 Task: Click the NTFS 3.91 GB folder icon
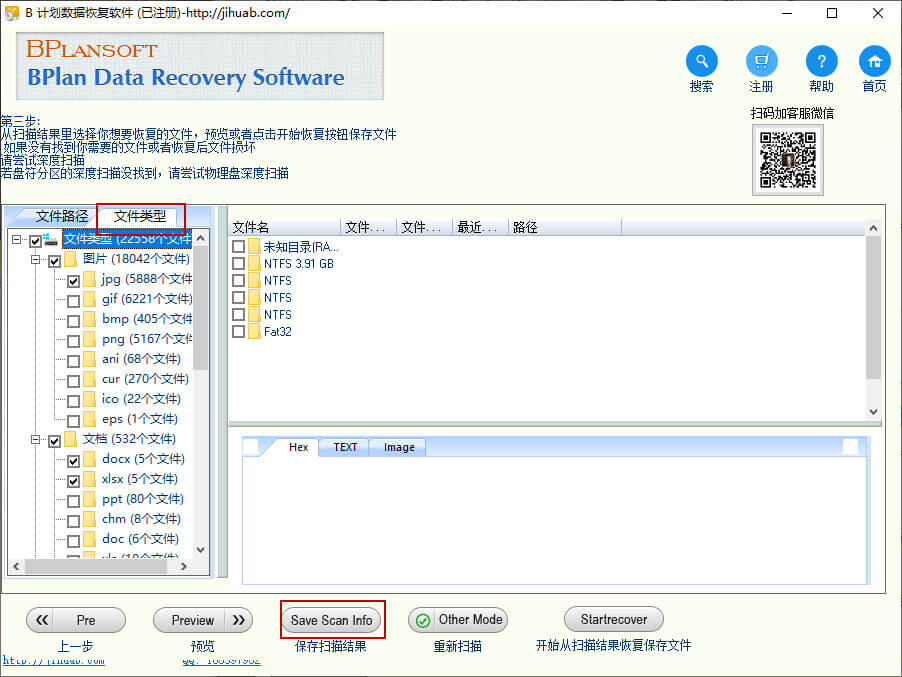pyautogui.click(x=254, y=264)
